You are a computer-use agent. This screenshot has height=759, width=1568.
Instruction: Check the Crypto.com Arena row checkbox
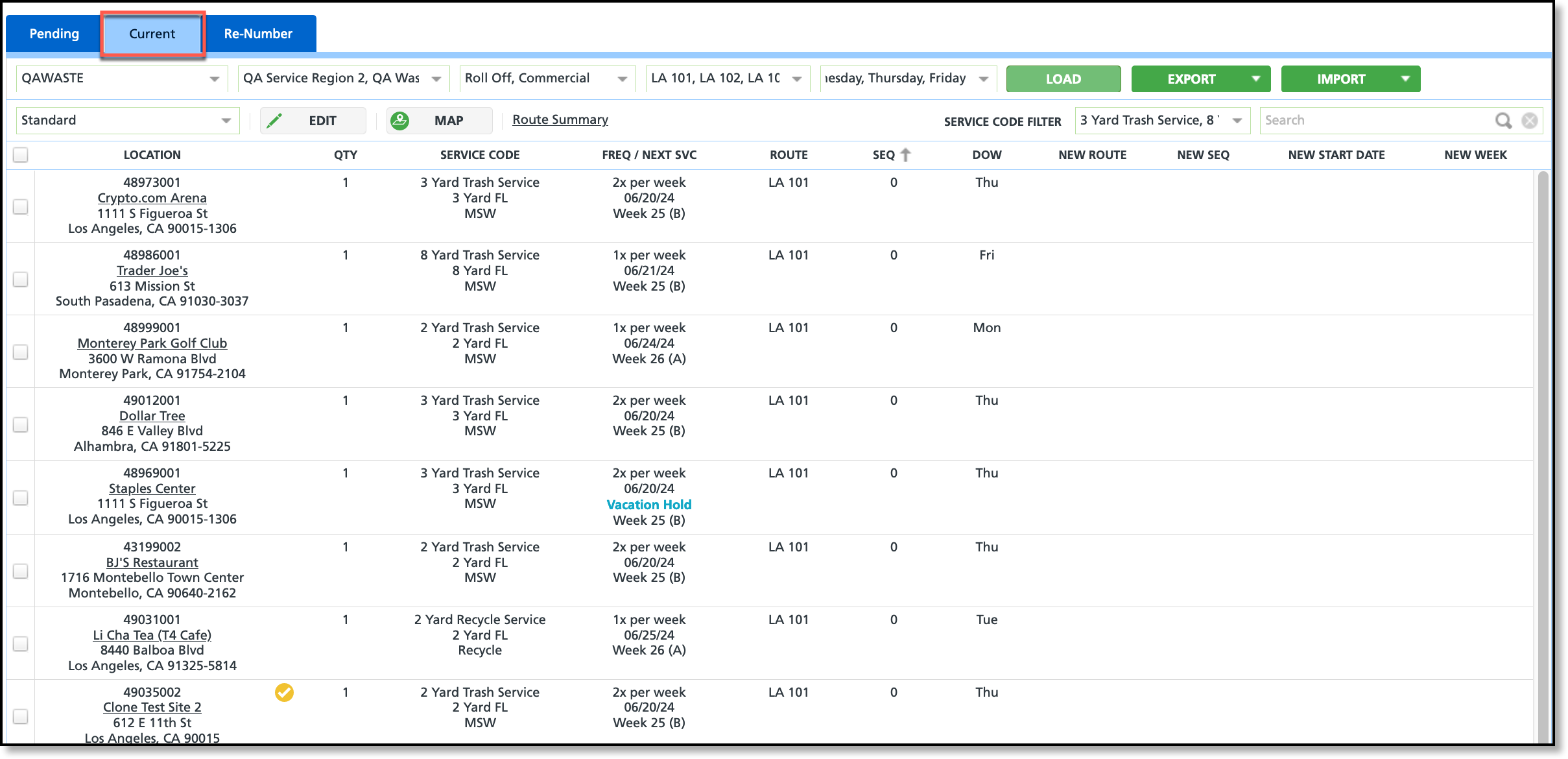click(21, 206)
